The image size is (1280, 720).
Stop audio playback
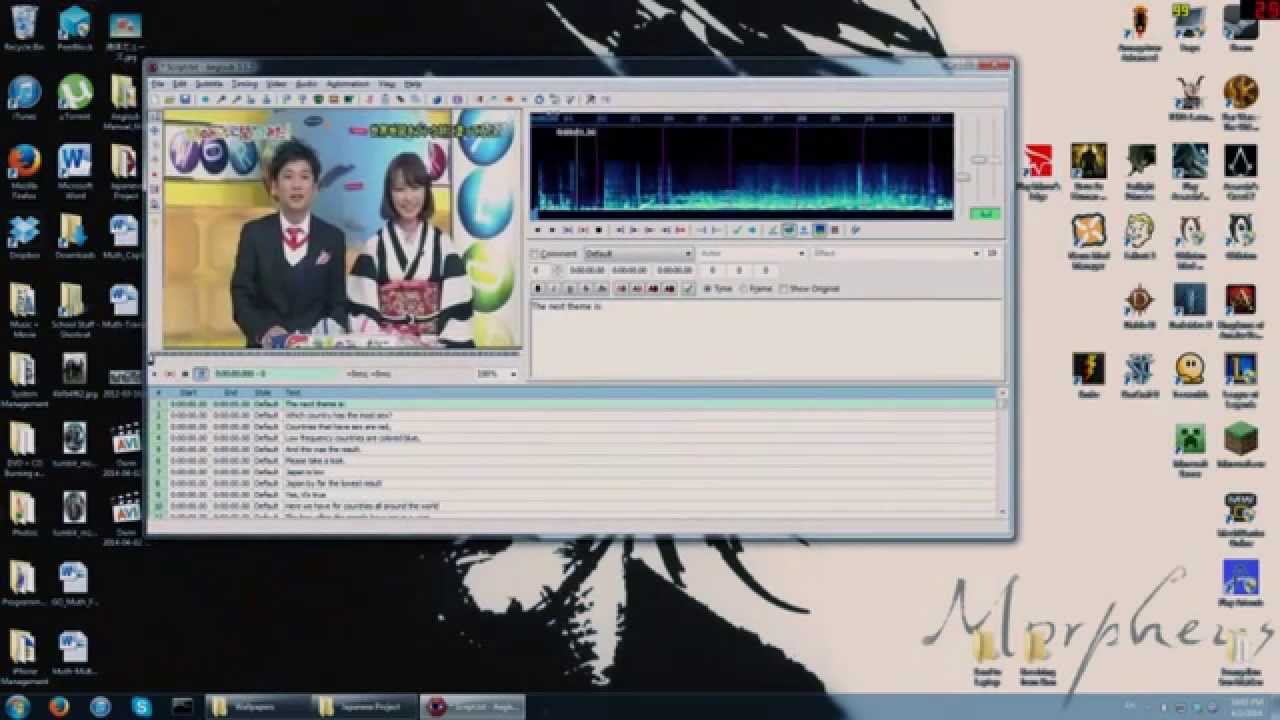598,229
